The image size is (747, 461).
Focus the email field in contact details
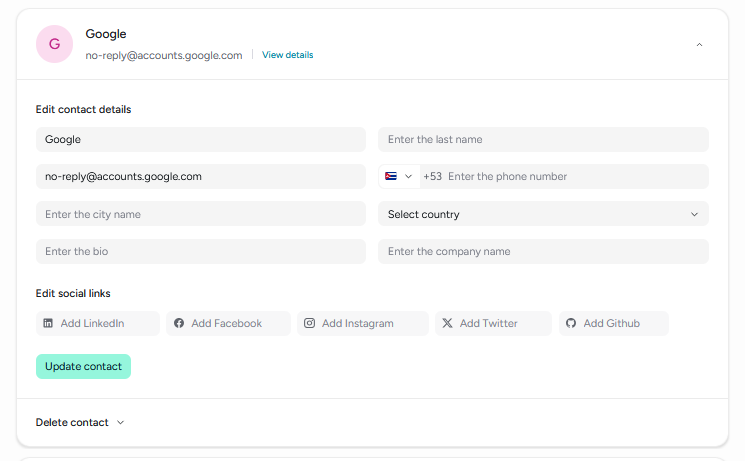pyautogui.click(x=201, y=177)
